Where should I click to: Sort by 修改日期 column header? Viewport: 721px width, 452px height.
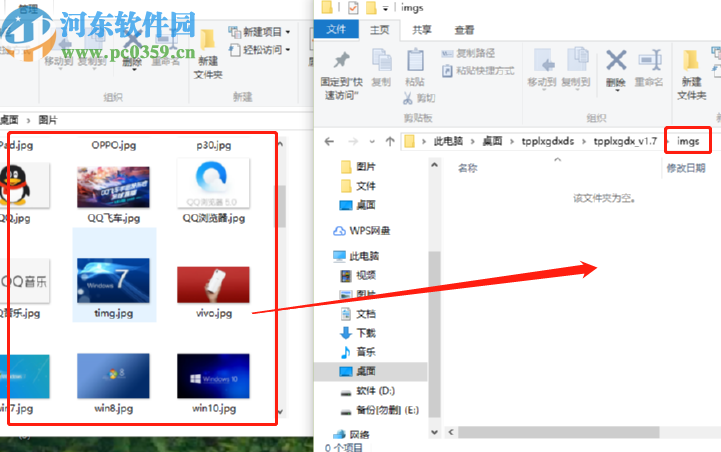point(686,168)
